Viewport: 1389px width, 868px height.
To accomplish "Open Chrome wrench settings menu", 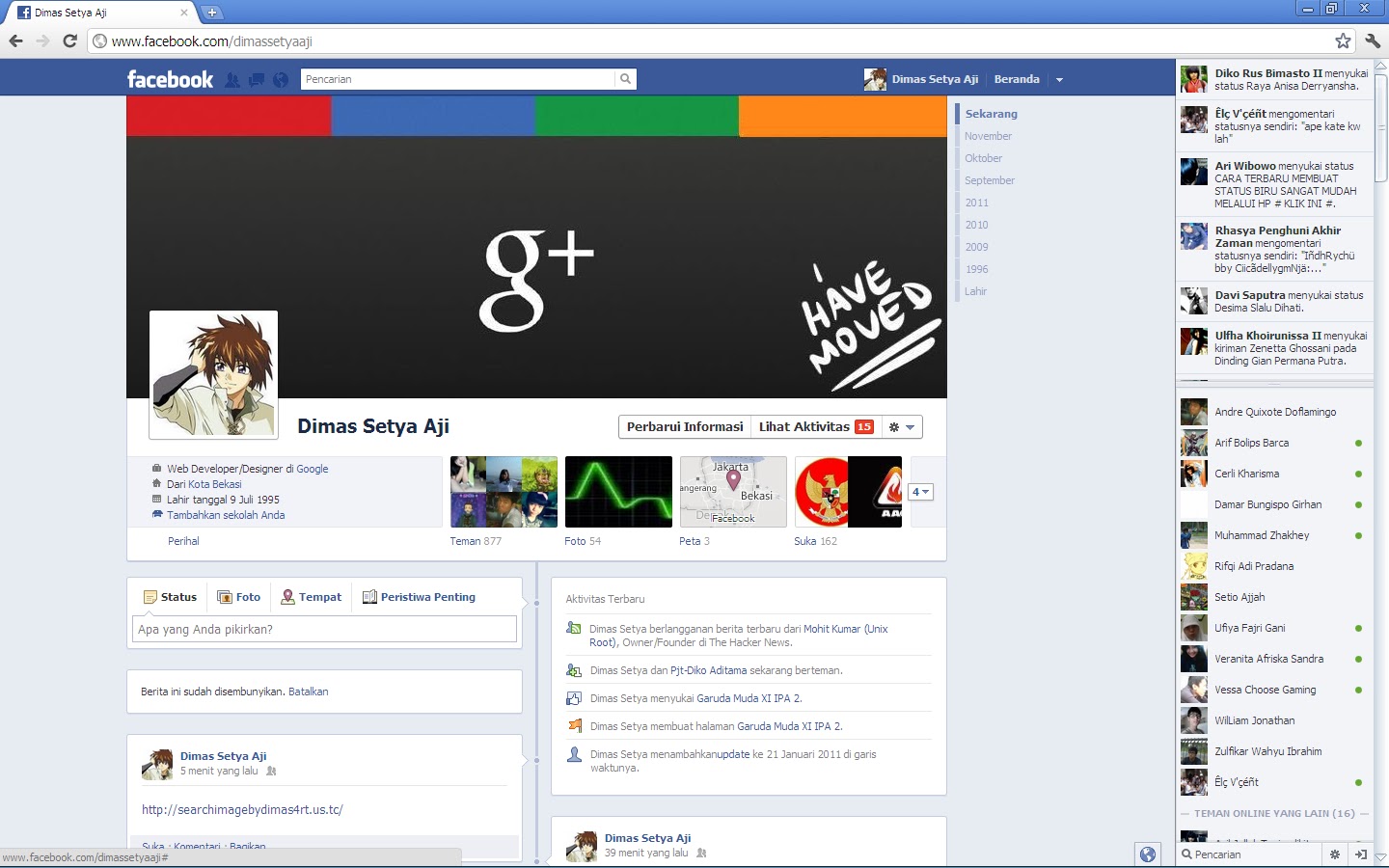I will point(1374,41).
